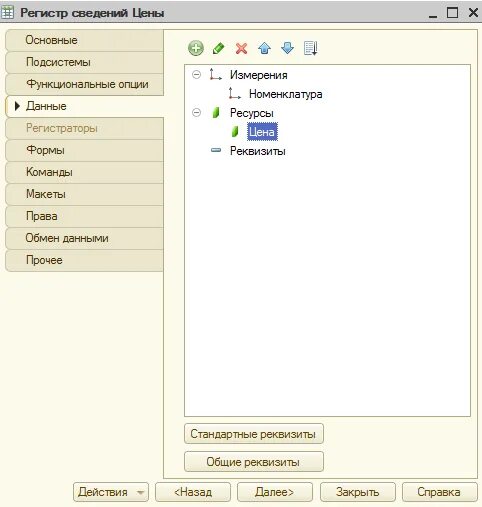Proceed with the Далее> button
This screenshot has height=507, width=482.
[275, 492]
